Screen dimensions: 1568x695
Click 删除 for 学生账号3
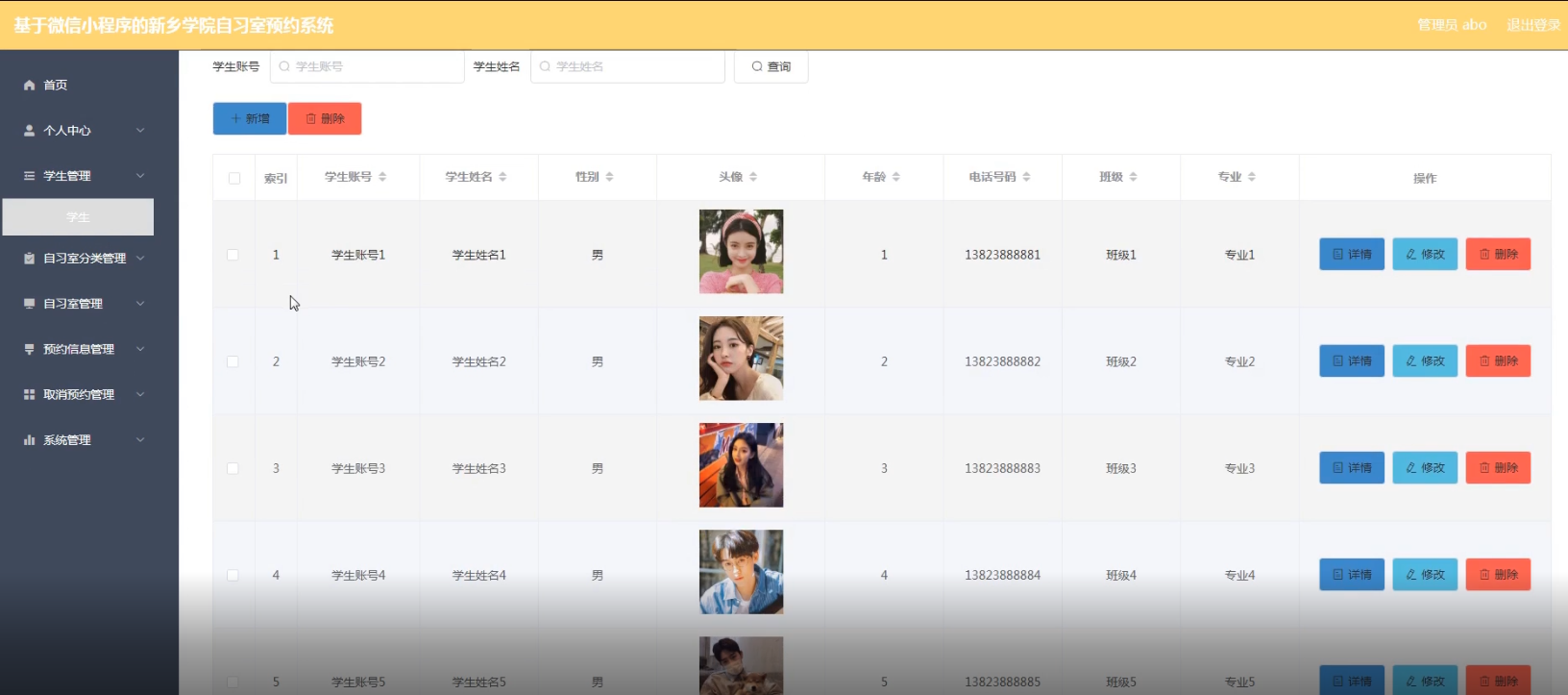pyautogui.click(x=1498, y=468)
